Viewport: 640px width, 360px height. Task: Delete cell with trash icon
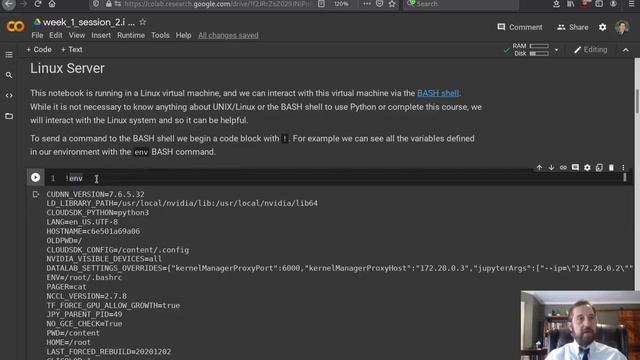(x=611, y=168)
